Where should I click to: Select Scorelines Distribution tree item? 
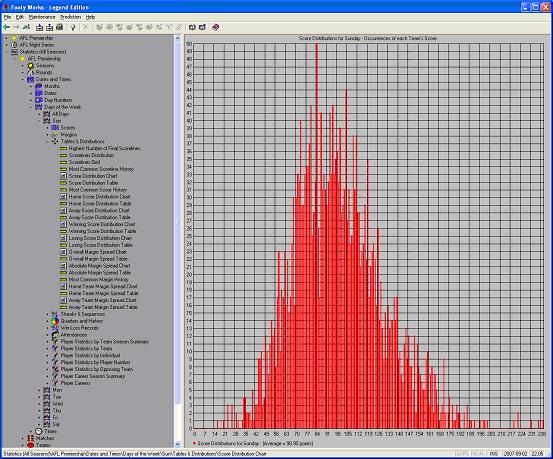click(x=91, y=155)
